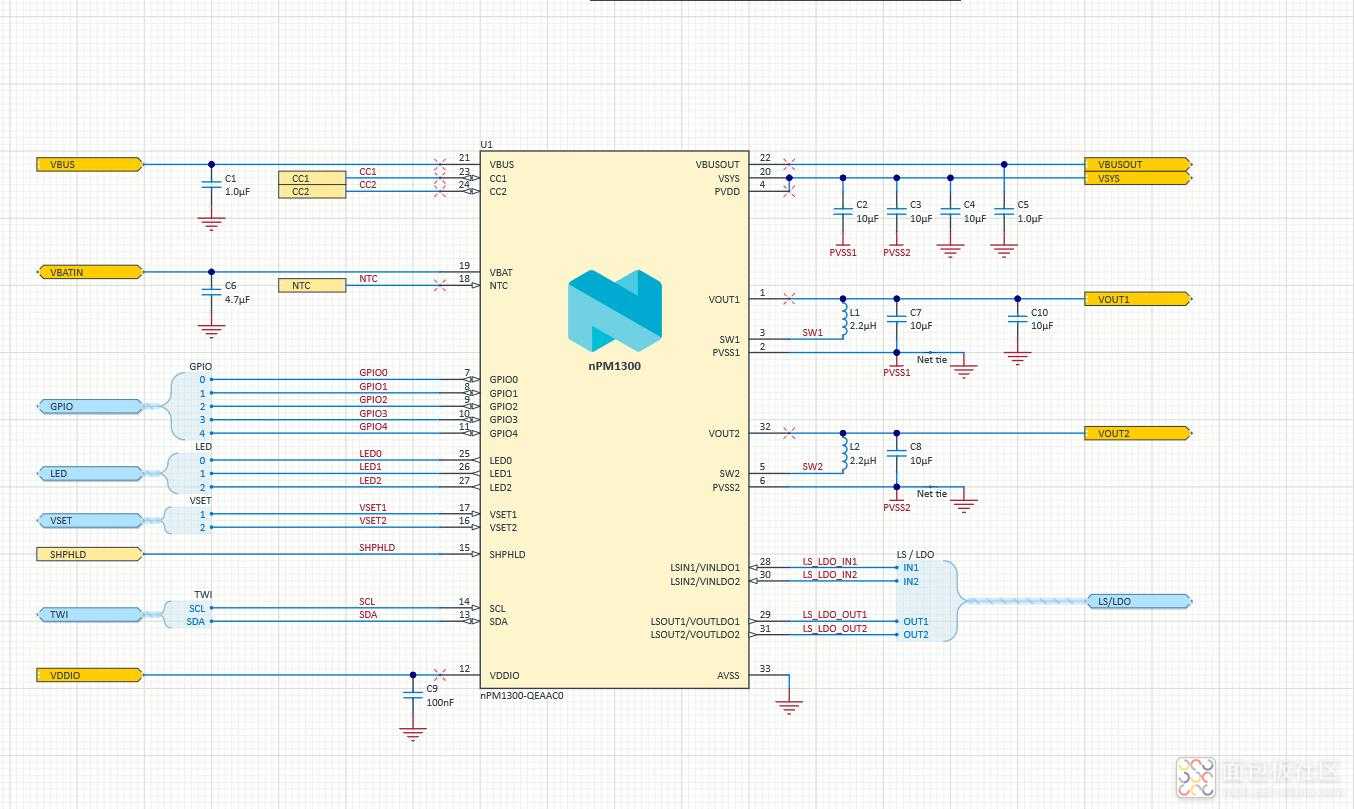Click the 4.7µF value of C6

[x=237, y=299]
